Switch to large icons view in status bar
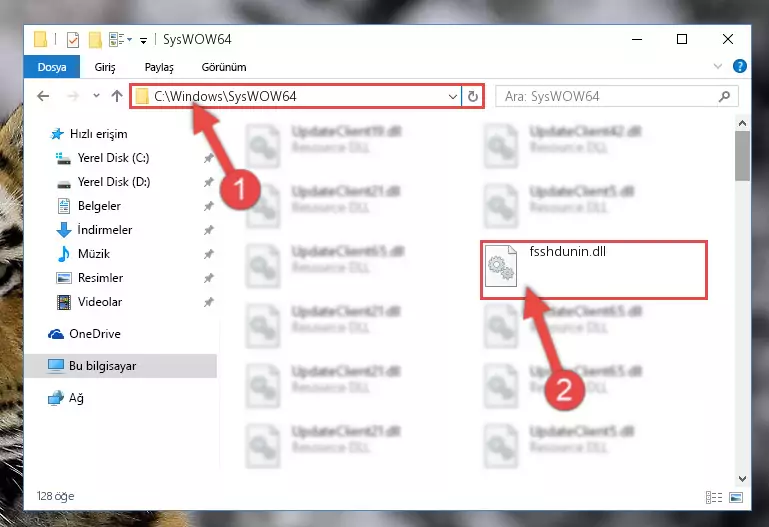 point(736,498)
